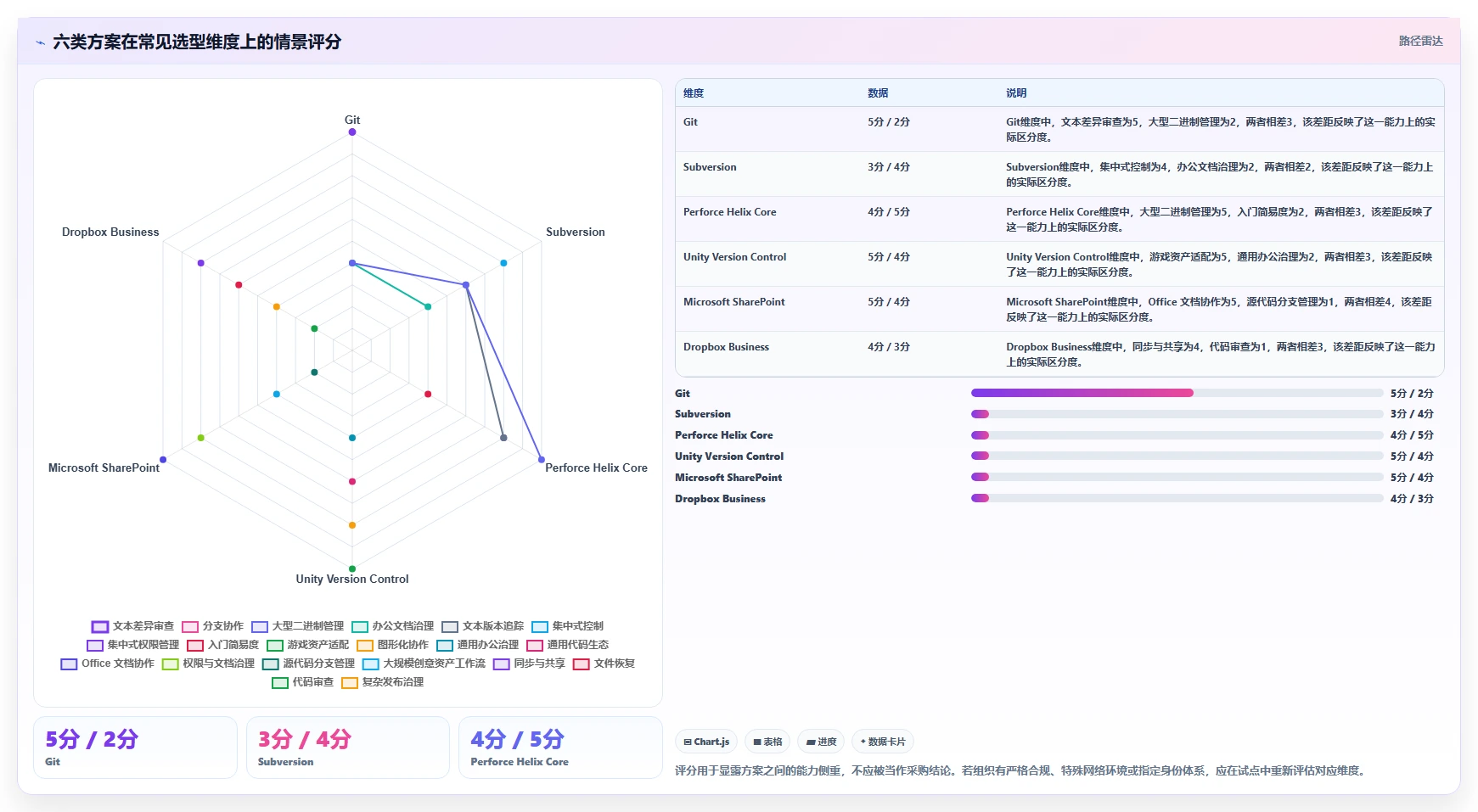This screenshot has height=812, width=1478.
Task: Select the Subversion table row name
Action: click(x=710, y=167)
